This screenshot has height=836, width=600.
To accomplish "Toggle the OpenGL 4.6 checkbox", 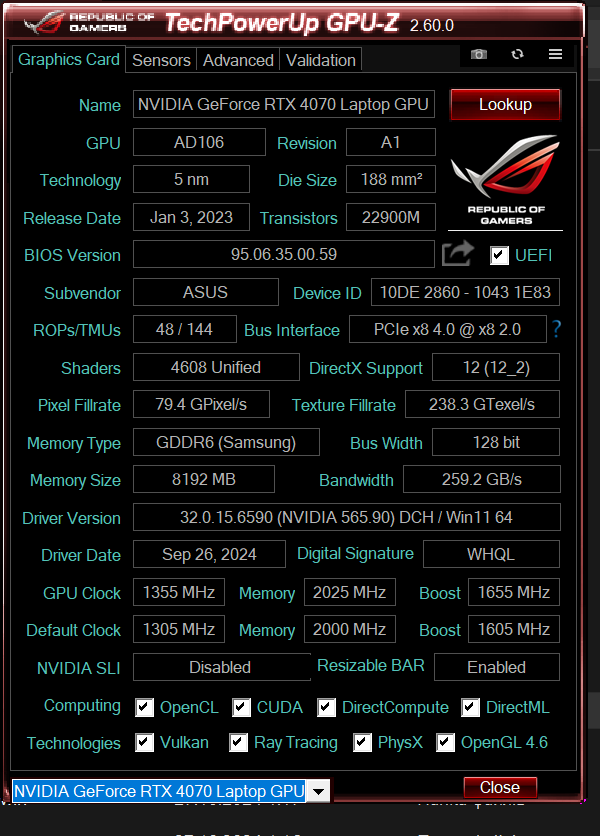I will coord(445,742).
